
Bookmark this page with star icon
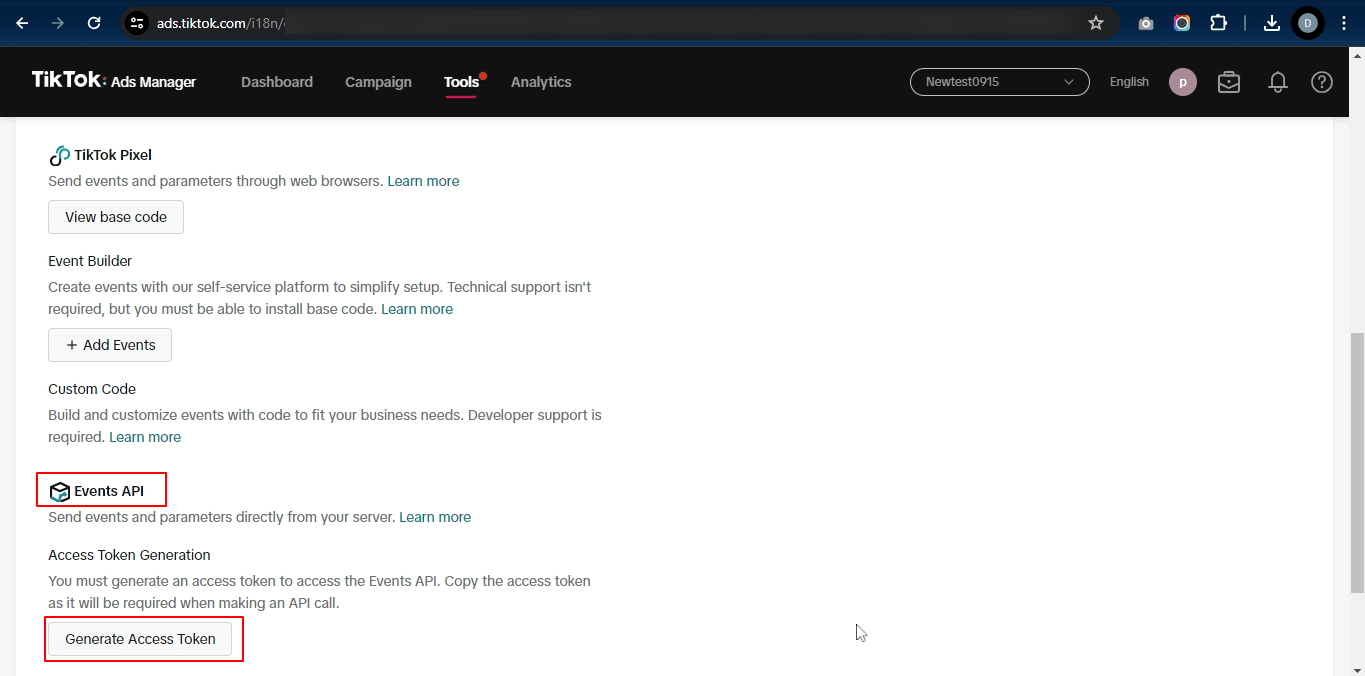coord(1096,23)
